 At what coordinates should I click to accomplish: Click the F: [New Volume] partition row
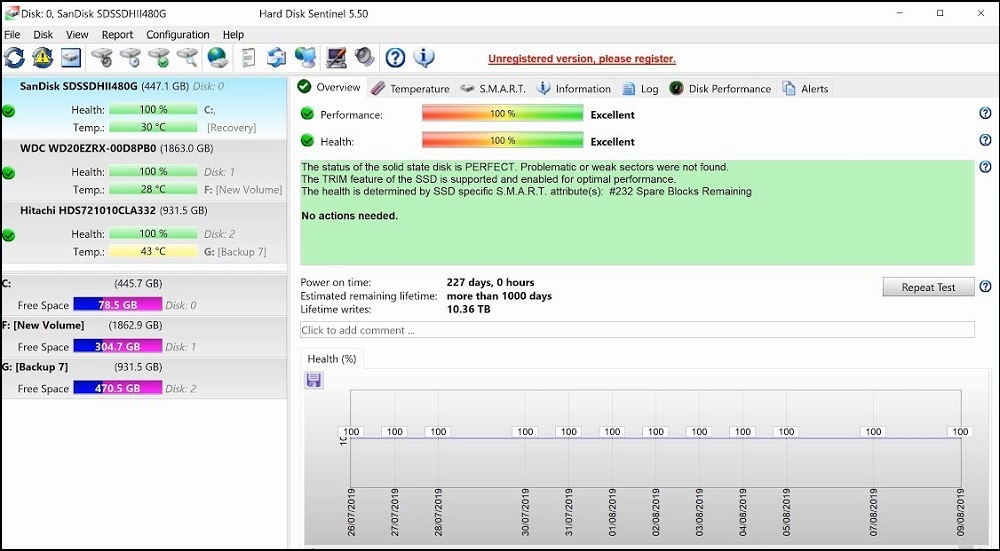click(x=144, y=336)
